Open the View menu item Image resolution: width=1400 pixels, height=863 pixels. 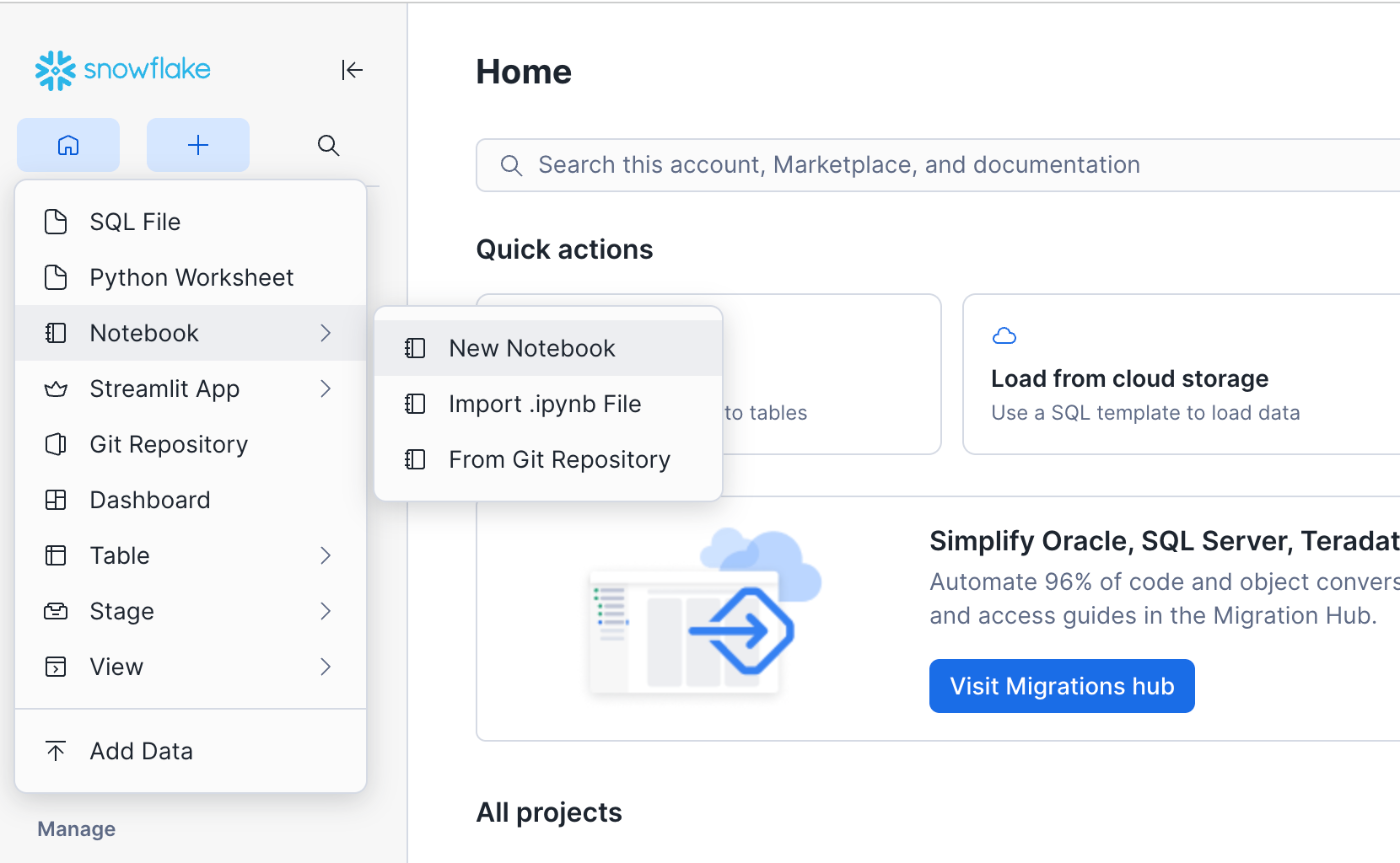(190, 667)
